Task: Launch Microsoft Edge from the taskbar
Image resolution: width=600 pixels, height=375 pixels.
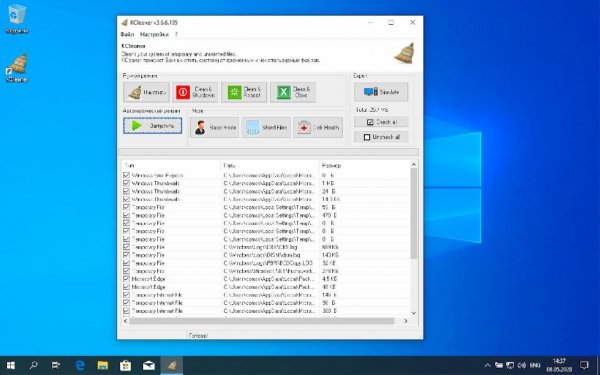Action: pyautogui.click(x=80, y=365)
